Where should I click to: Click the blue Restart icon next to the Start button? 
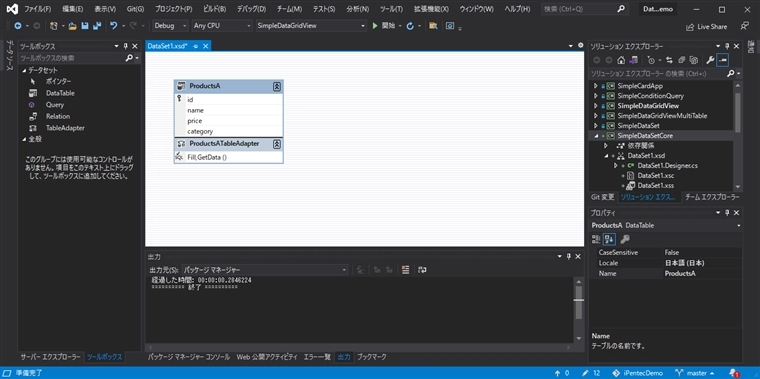(x=410, y=26)
